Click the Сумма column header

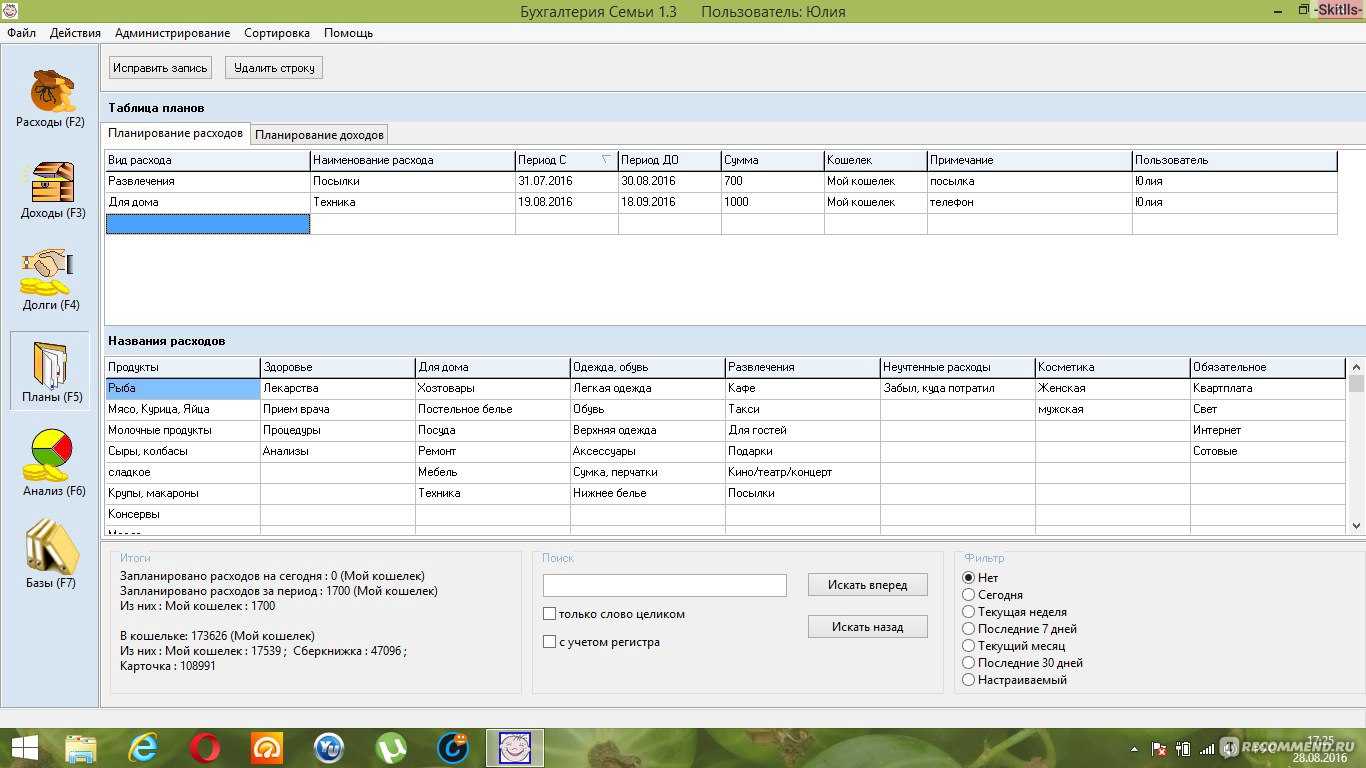click(x=773, y=160)
